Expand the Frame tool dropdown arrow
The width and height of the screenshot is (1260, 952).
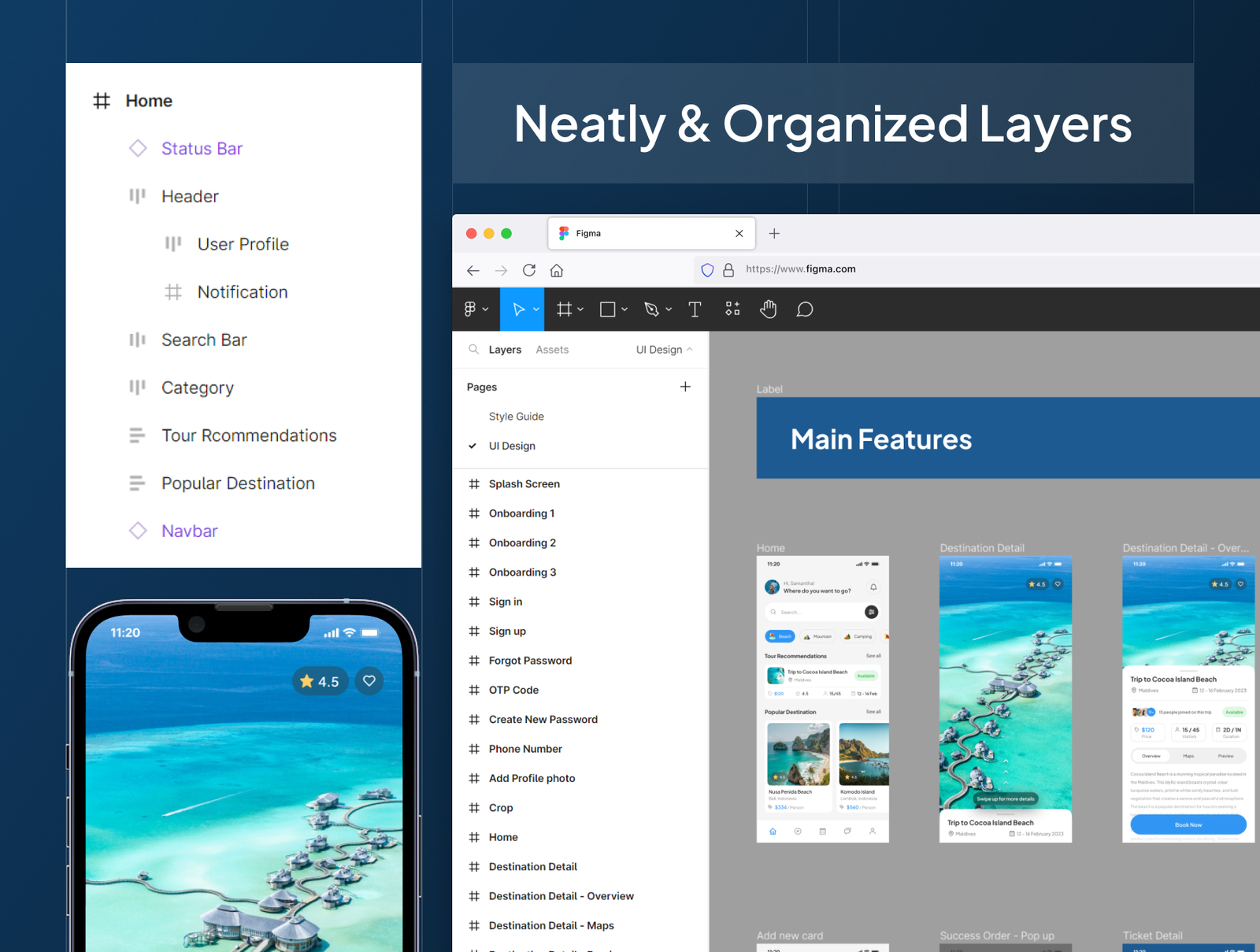pos(580,309)
